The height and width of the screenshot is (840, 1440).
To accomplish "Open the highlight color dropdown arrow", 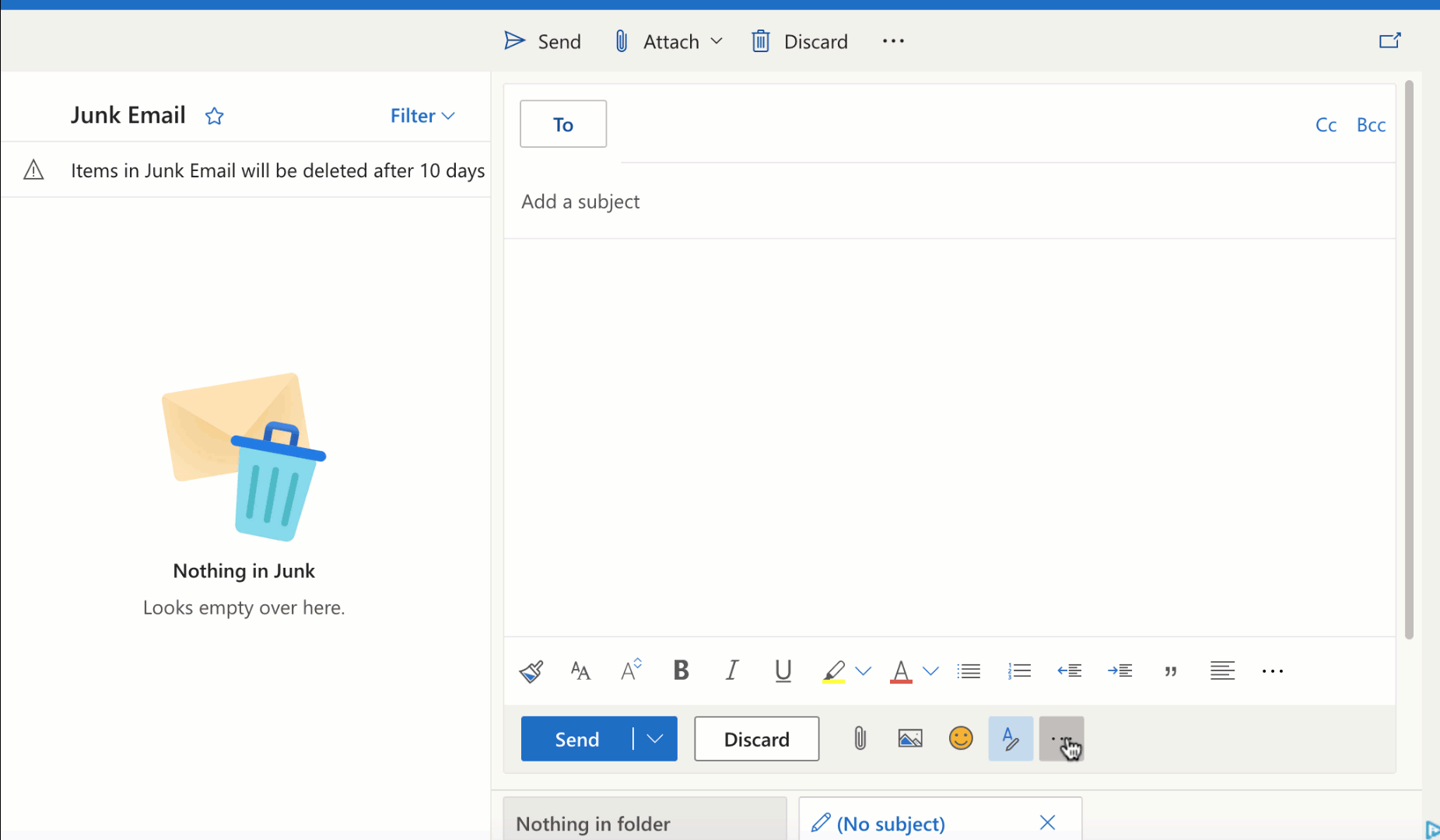I will click(864, 670).
